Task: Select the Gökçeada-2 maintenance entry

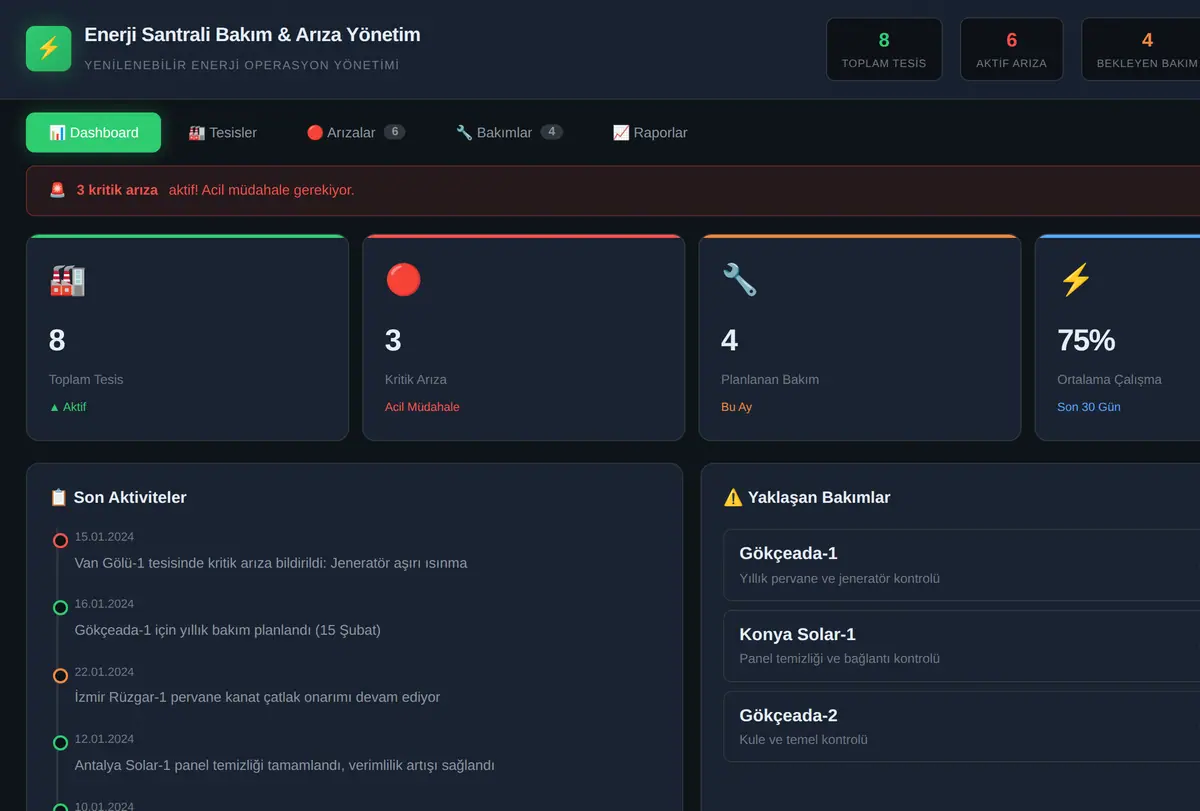Action: pyautogui.click(x=961, y=727)
